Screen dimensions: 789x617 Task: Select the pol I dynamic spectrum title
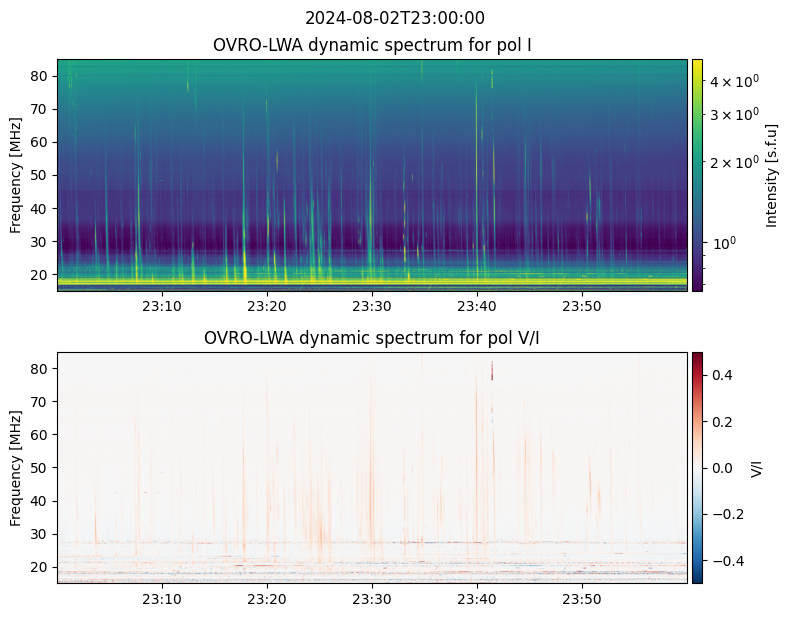click(372, 46)
